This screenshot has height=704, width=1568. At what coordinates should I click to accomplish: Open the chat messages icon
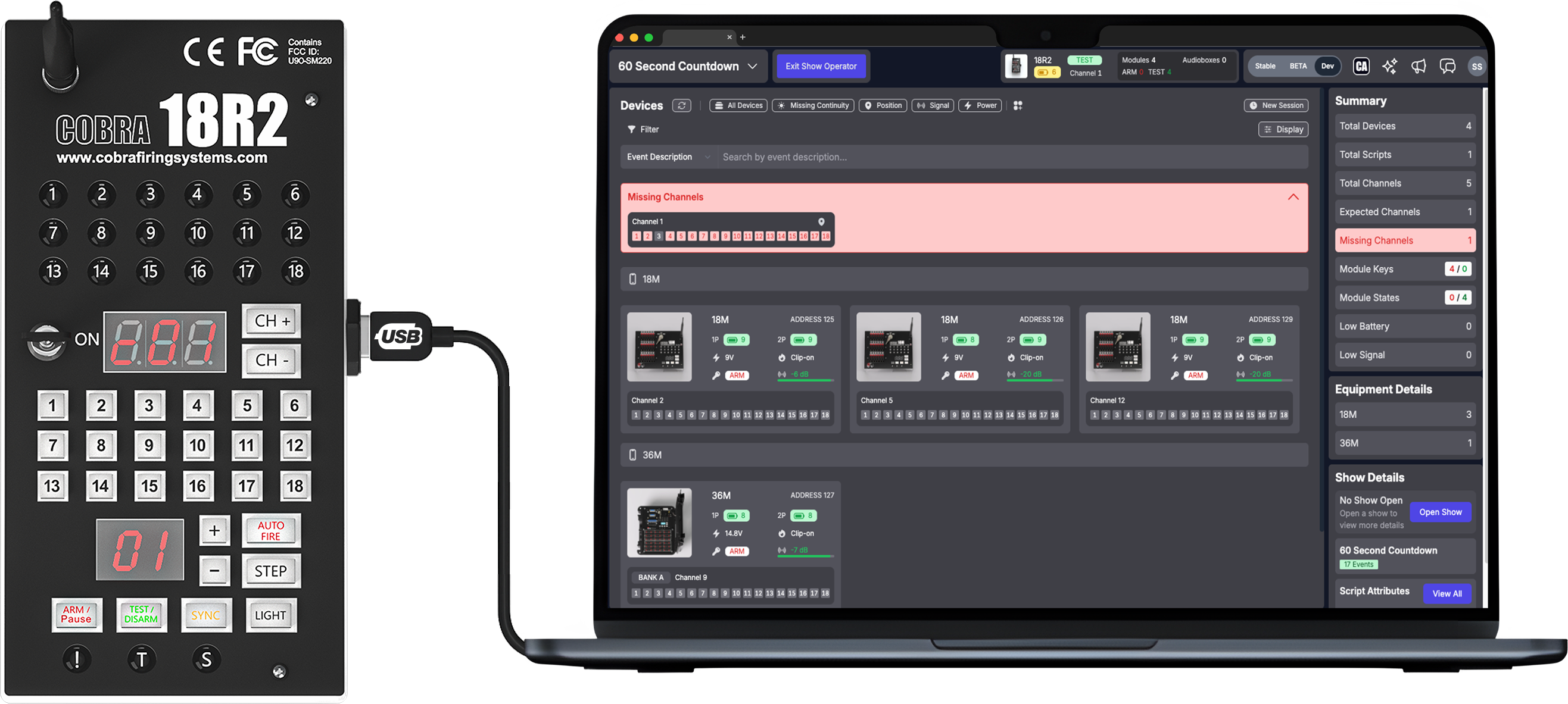pyautogui.click(x=1448, y=66)
